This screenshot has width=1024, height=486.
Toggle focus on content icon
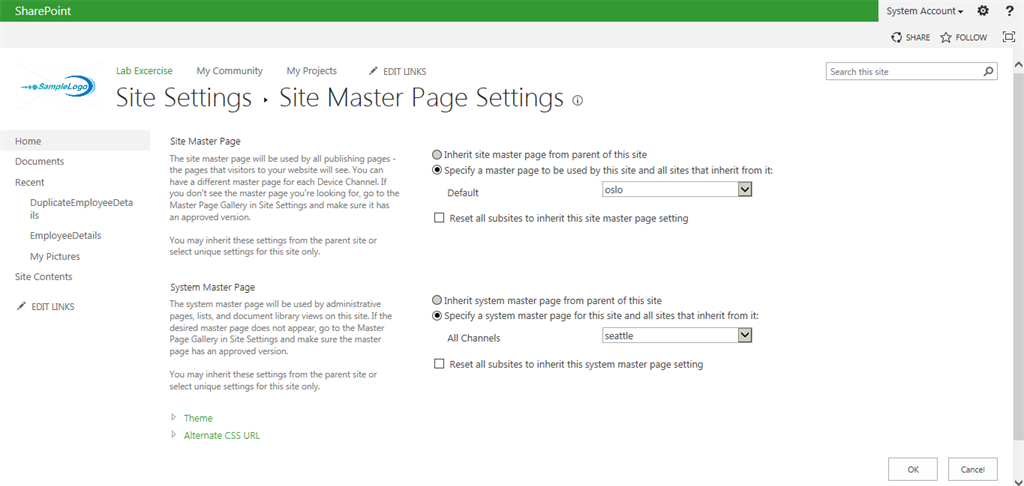[x=1009, y=37]
